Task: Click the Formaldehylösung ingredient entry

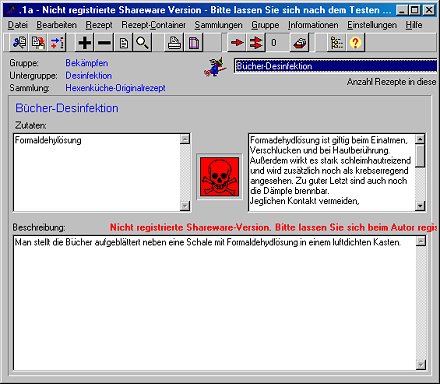Action: point(48,140)
